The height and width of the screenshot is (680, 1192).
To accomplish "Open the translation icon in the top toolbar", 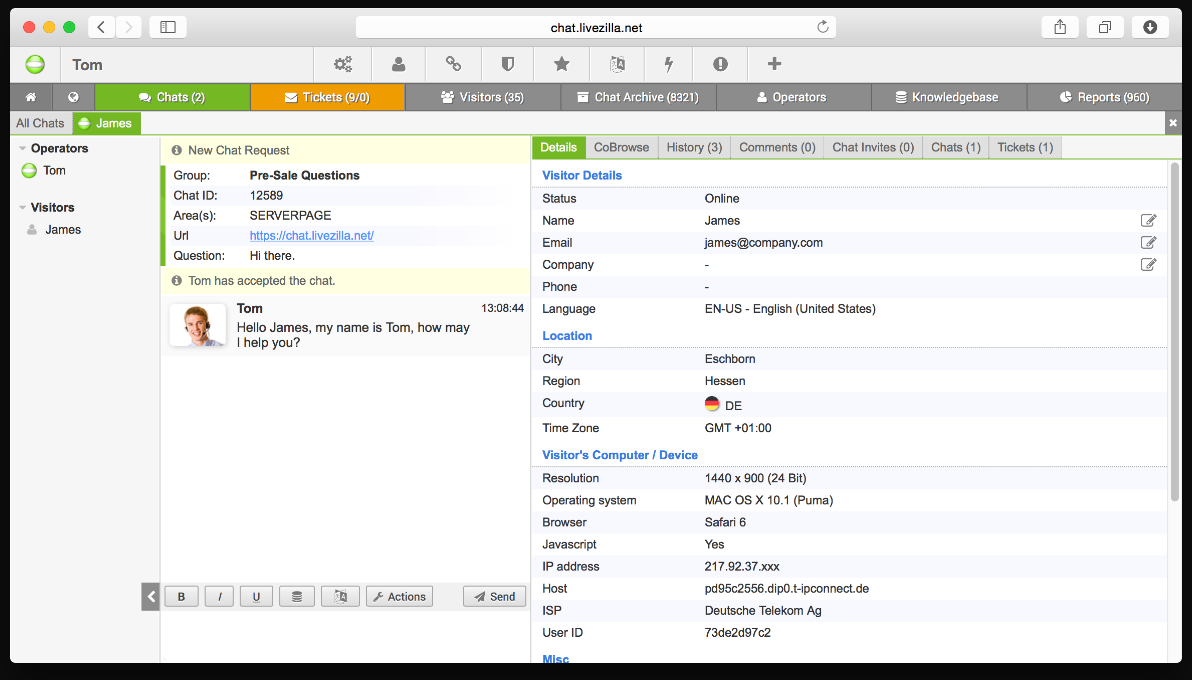I will coord(617,63).
